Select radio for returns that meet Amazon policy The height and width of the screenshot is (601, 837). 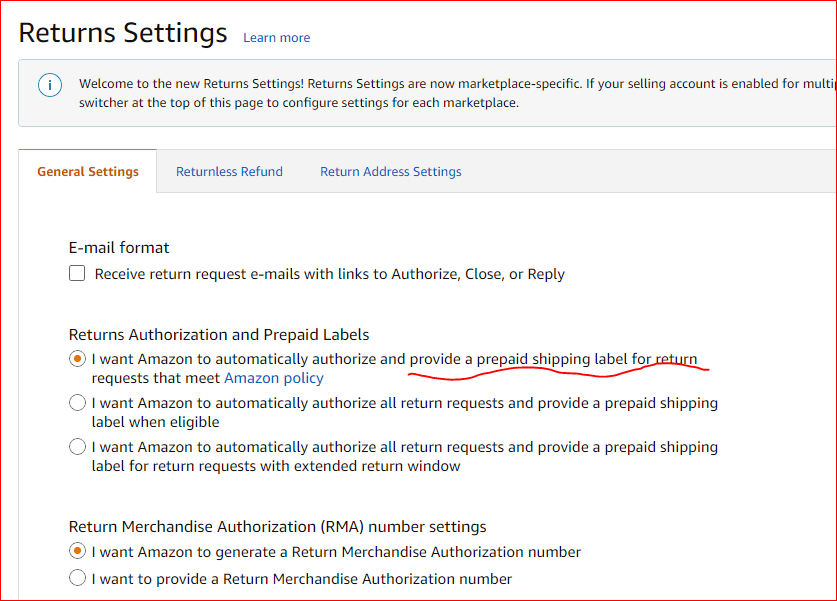point(77,359)
